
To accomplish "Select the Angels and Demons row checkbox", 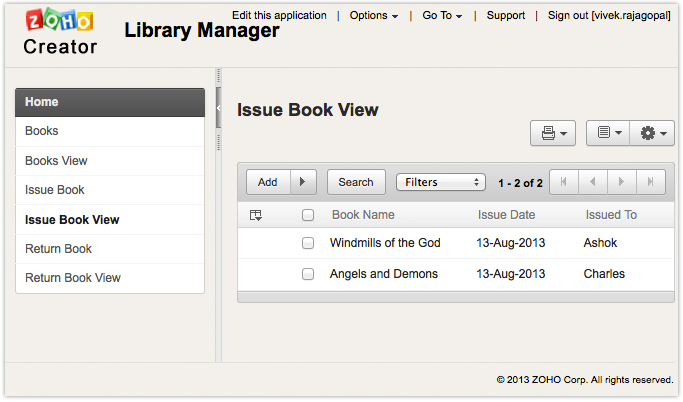I will tap(308, 274).
